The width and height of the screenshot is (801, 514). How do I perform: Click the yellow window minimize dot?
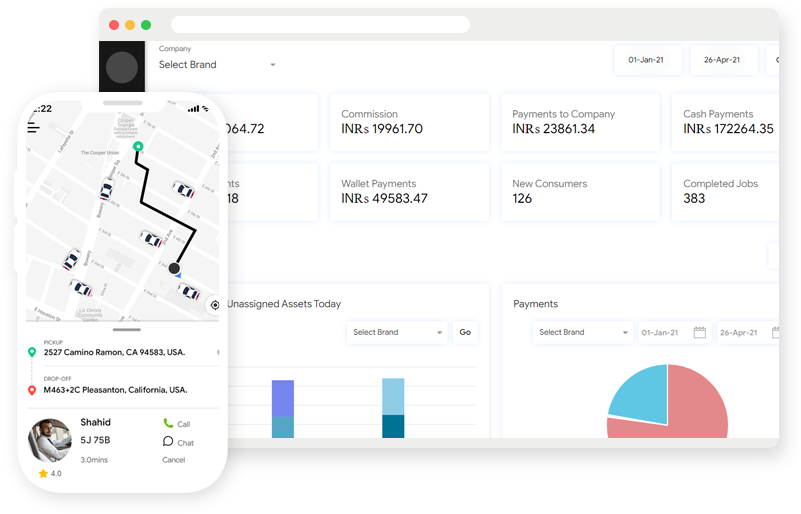tap(130, 25)
